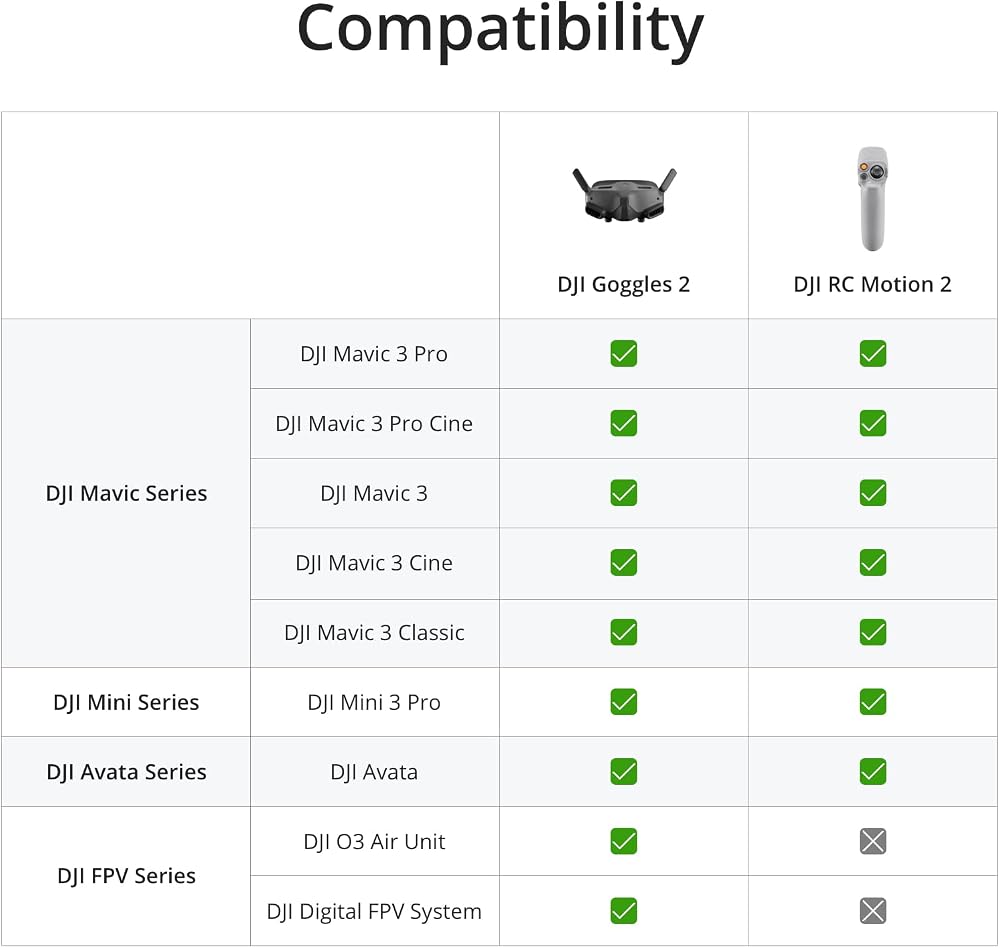Select the DJI FPV Series category cell
This screenshot has height=948, width=1000.
(126, 876)
